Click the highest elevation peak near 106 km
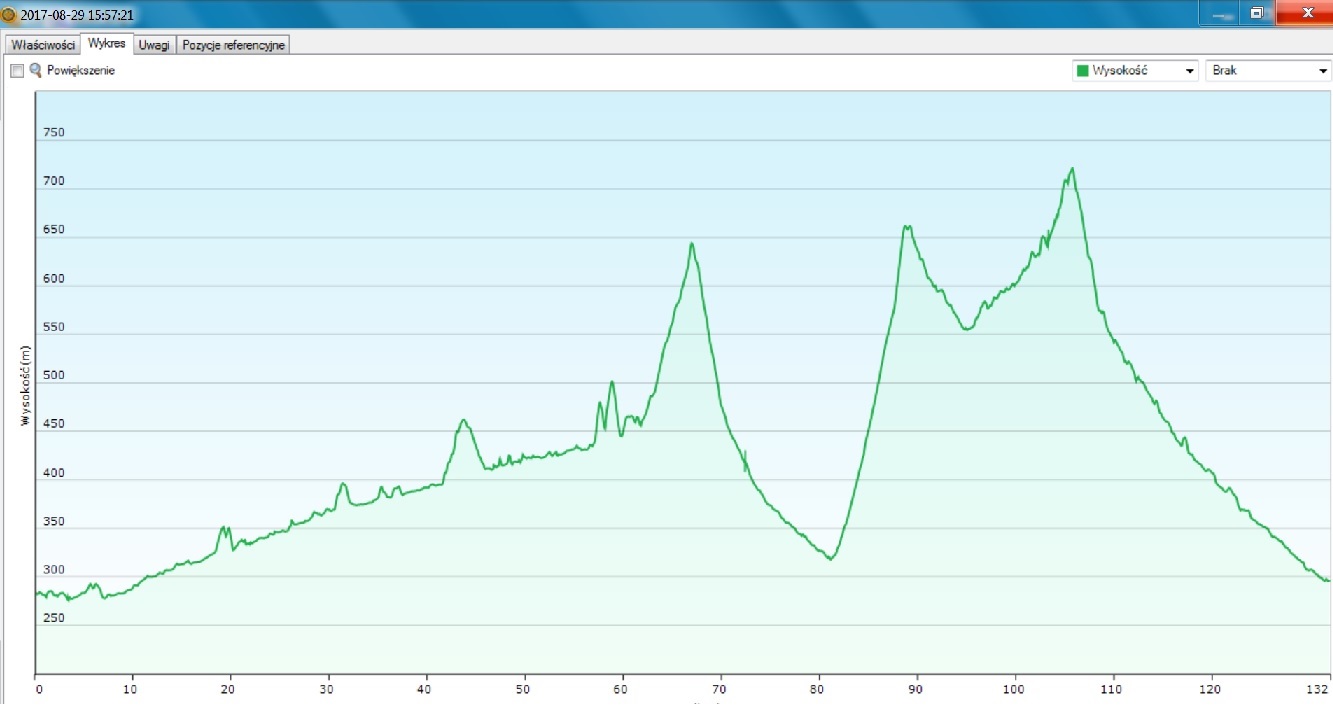The image size is (1333, 707). point(1072,169)
